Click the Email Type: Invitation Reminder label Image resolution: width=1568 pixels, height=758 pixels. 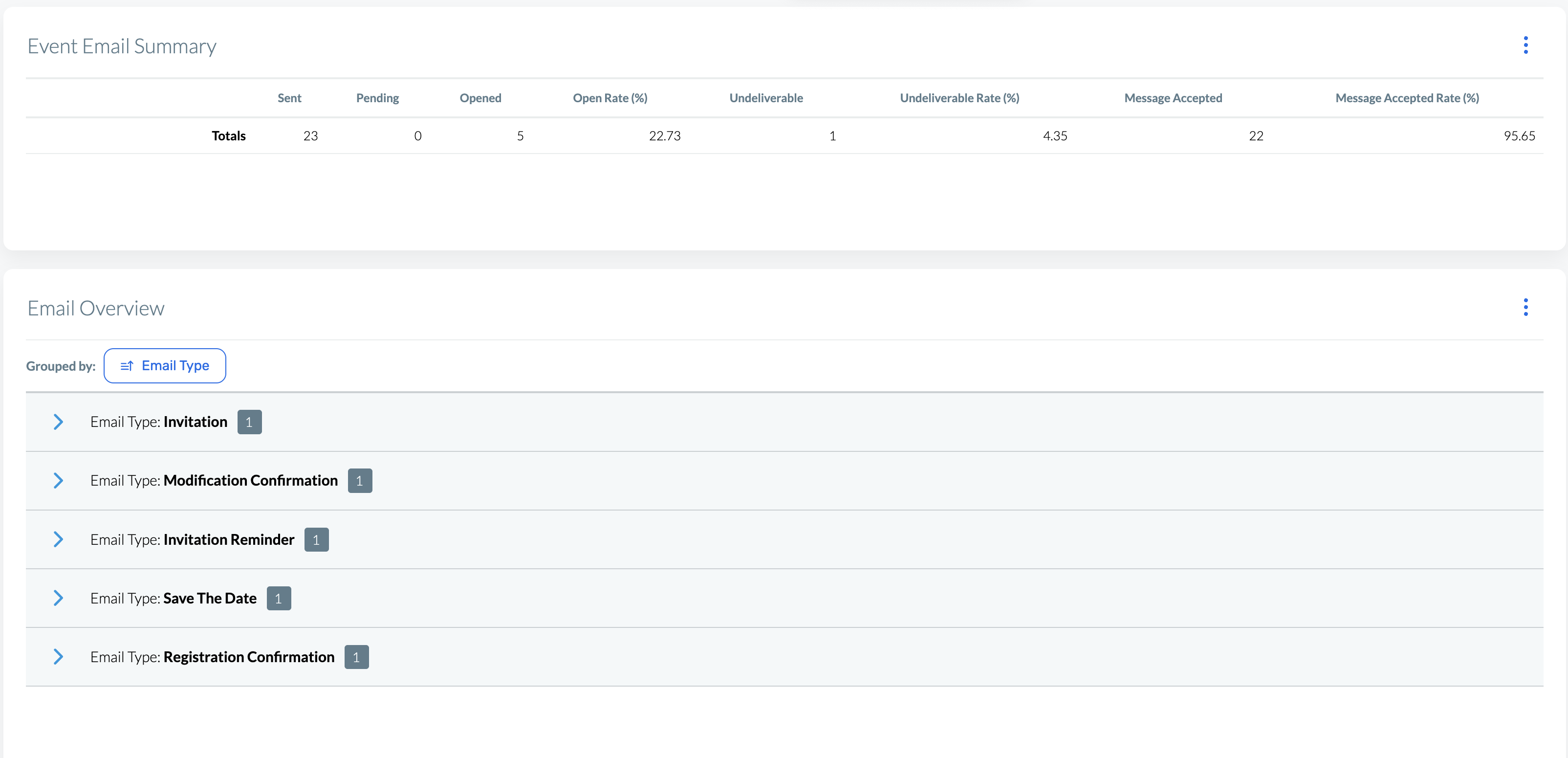193,539
